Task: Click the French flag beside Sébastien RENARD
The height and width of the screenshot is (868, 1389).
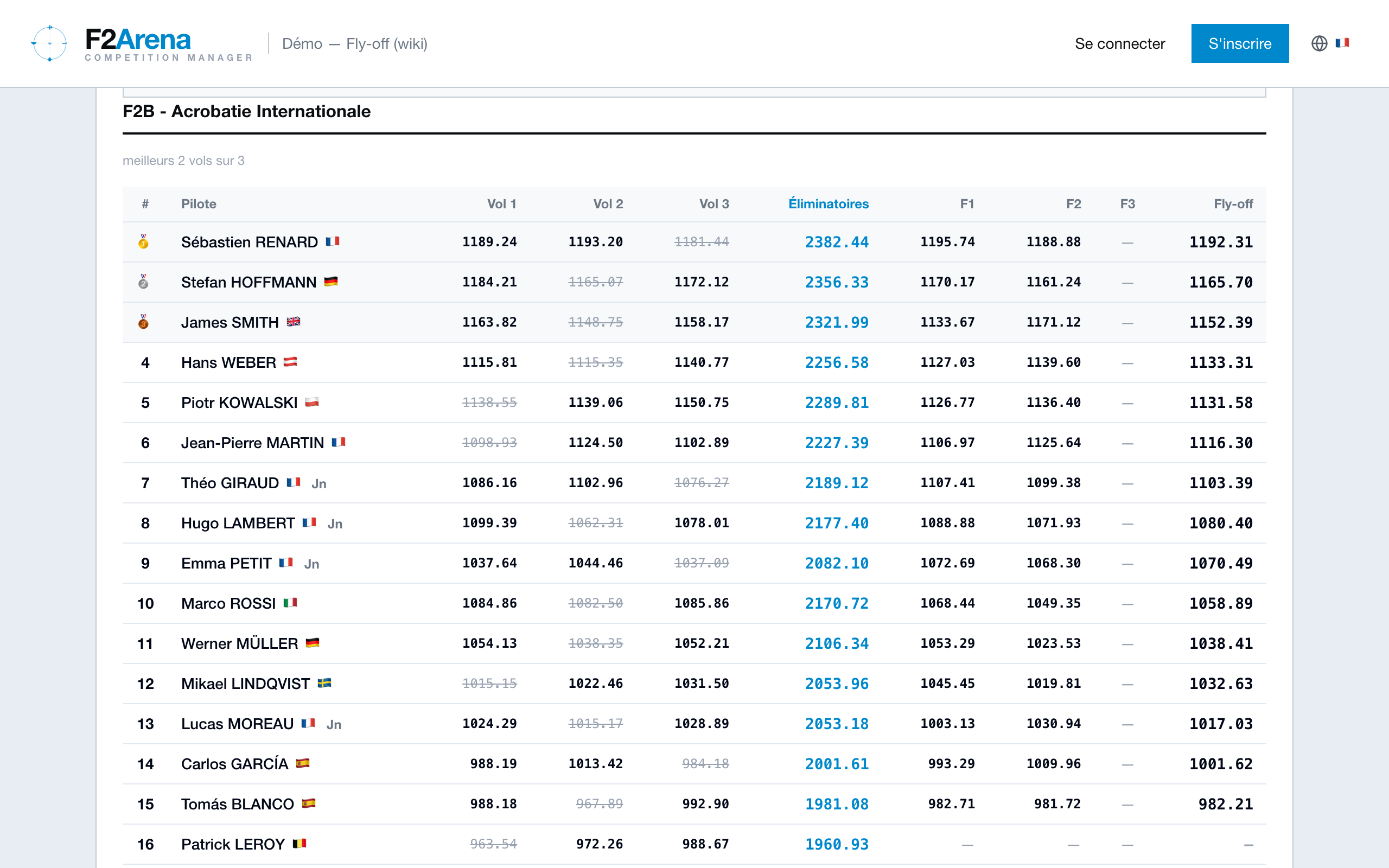Action: [332, 241]
